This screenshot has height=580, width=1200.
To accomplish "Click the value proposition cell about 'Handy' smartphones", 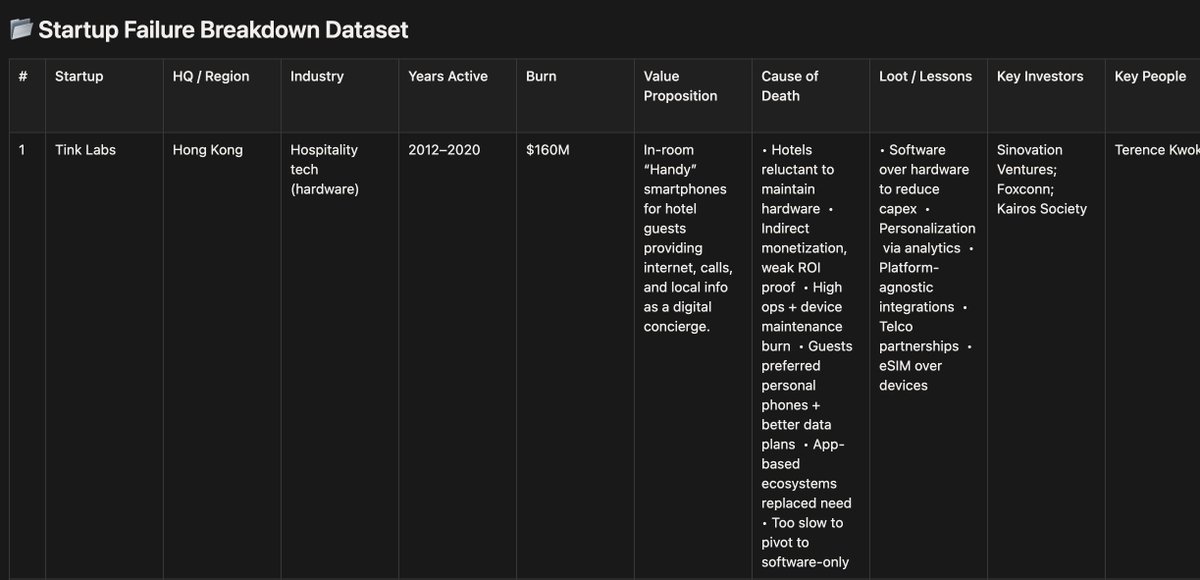I will pyautogui.click(x=694, y=356).
